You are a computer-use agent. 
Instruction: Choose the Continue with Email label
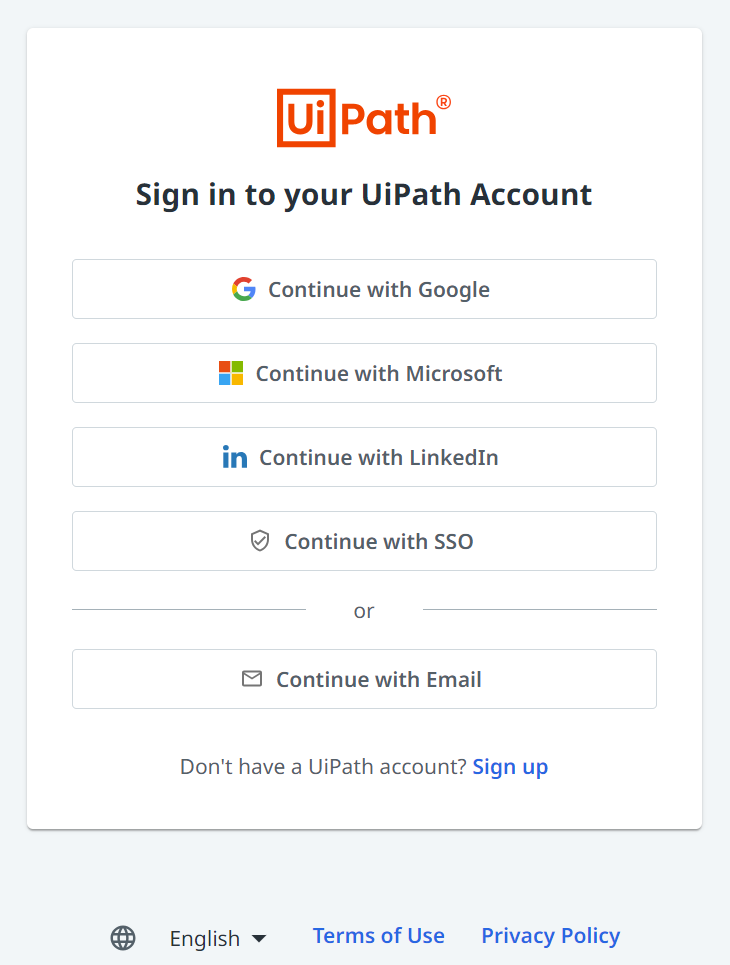[379, 680]
